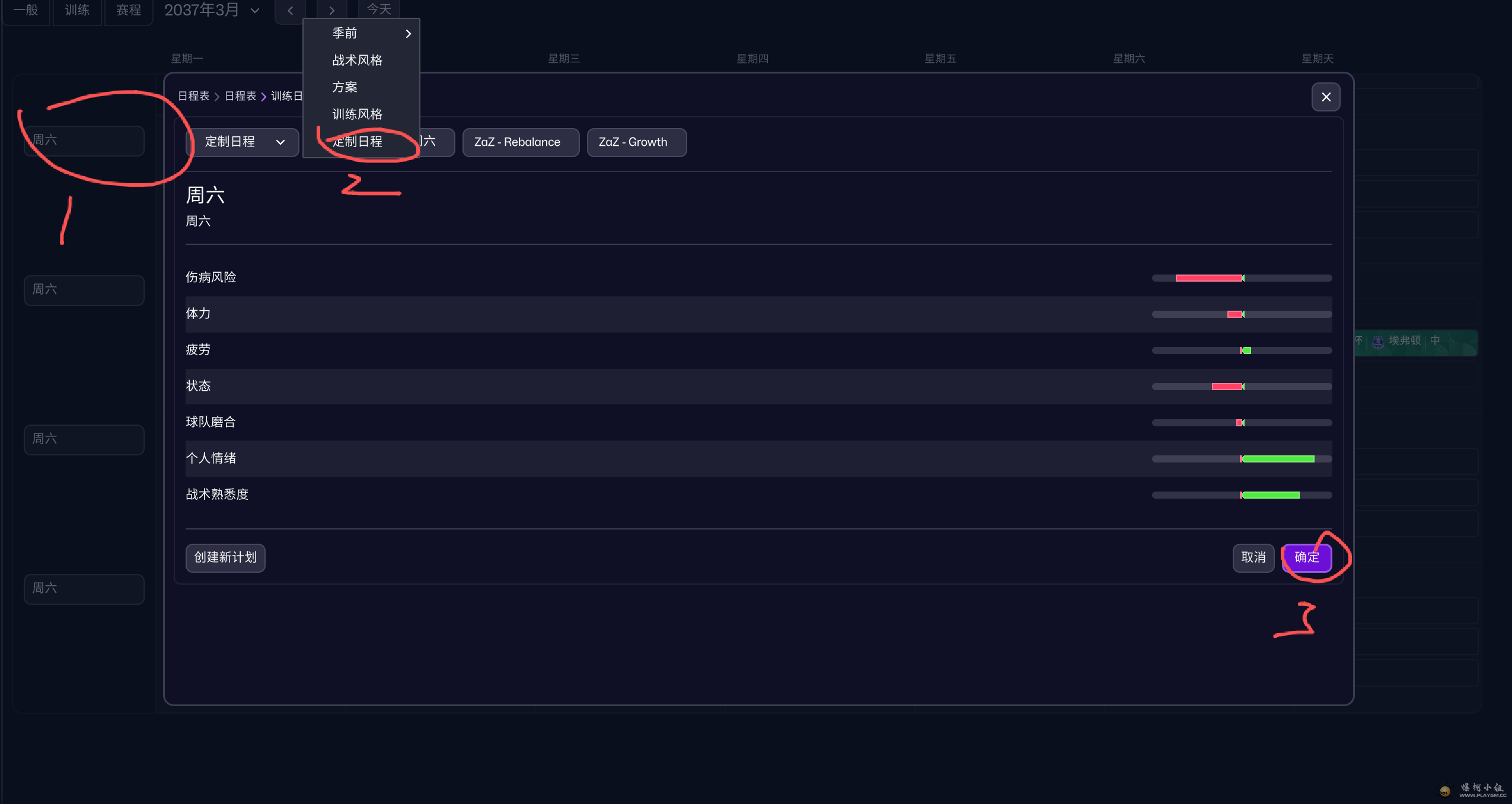Viewport: 1512px width, 804px height.
Task: Click 创建新计划 to create plan
Action: (x=225, y=557)
